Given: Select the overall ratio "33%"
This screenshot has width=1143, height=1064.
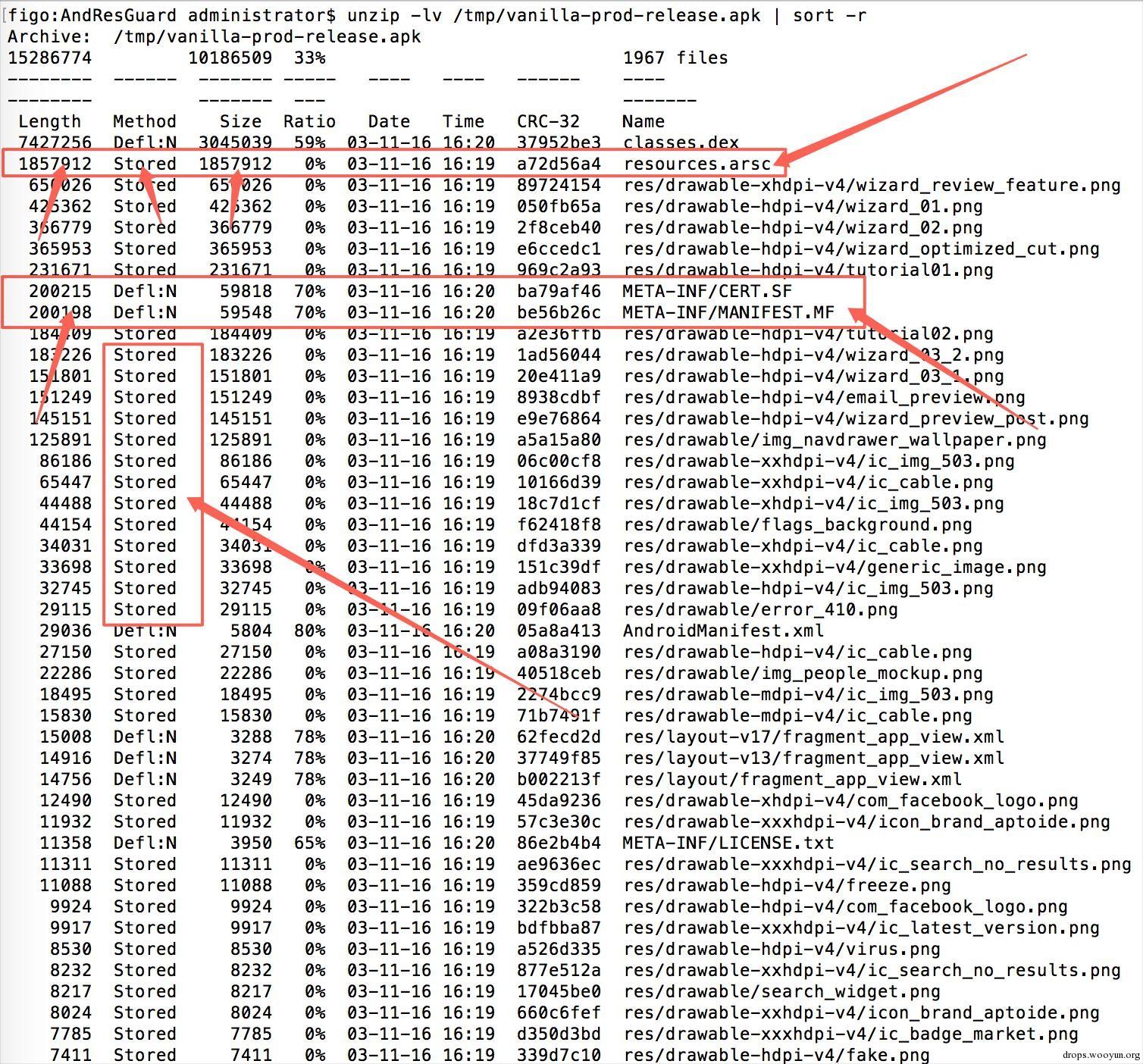Looking at the screenshot, I should click(x=309, y=58).
